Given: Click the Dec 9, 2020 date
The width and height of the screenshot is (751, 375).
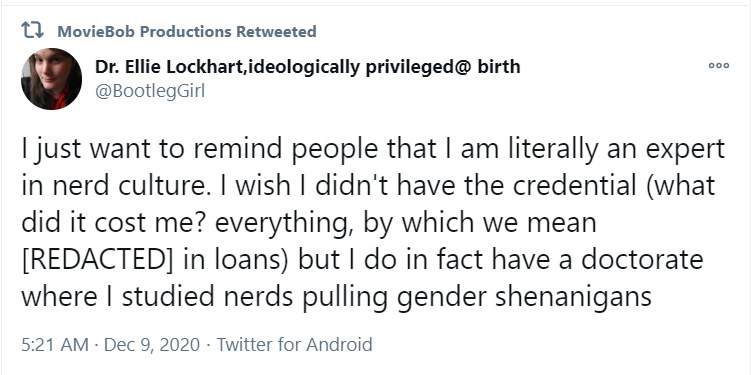Looking at the screenshot, I should tap(151, 344).
